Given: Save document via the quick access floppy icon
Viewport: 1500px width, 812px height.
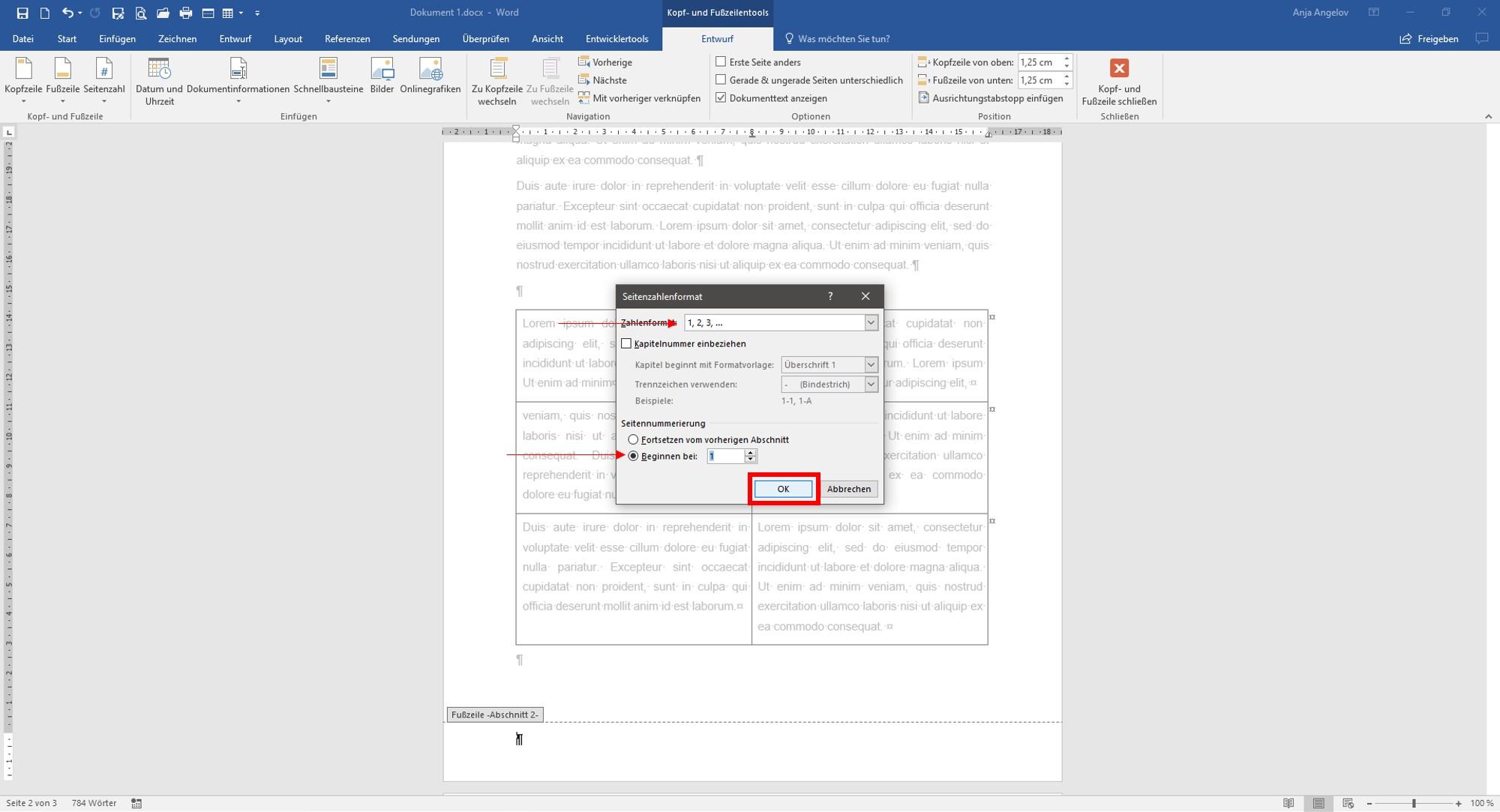Looking at the screenshot, I should point(22,13).
